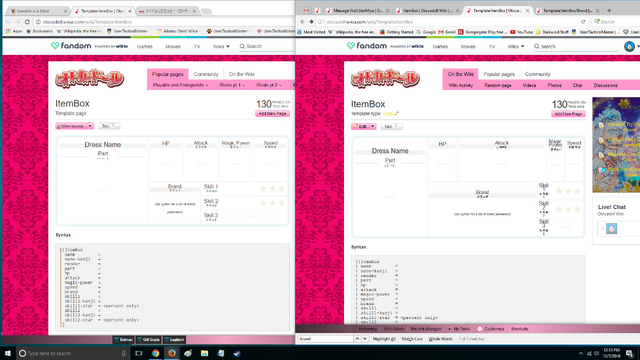Go back in right Firefox window
Screen dimensions: 640x360
pyautogui.click(x=302, y=22)
